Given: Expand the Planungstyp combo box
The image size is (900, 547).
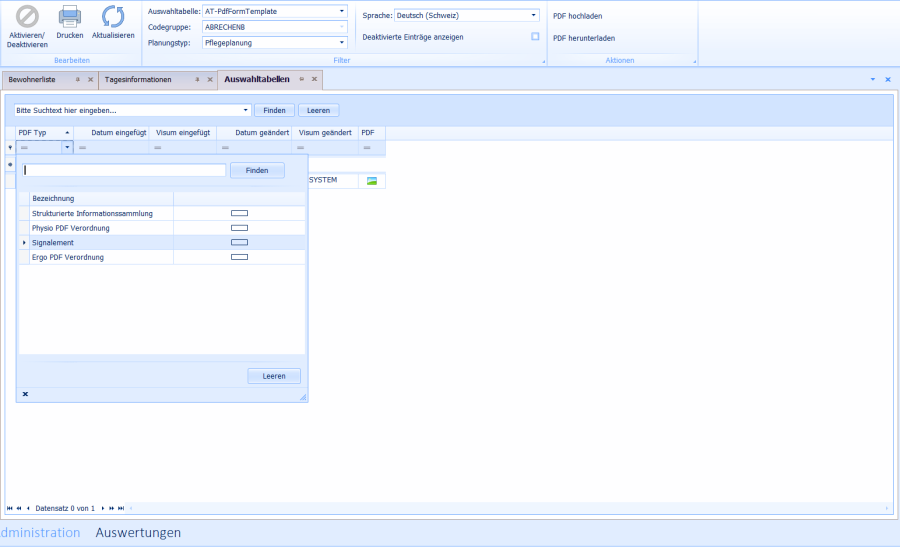Looking at the screenshot, I should coord(342,43).
